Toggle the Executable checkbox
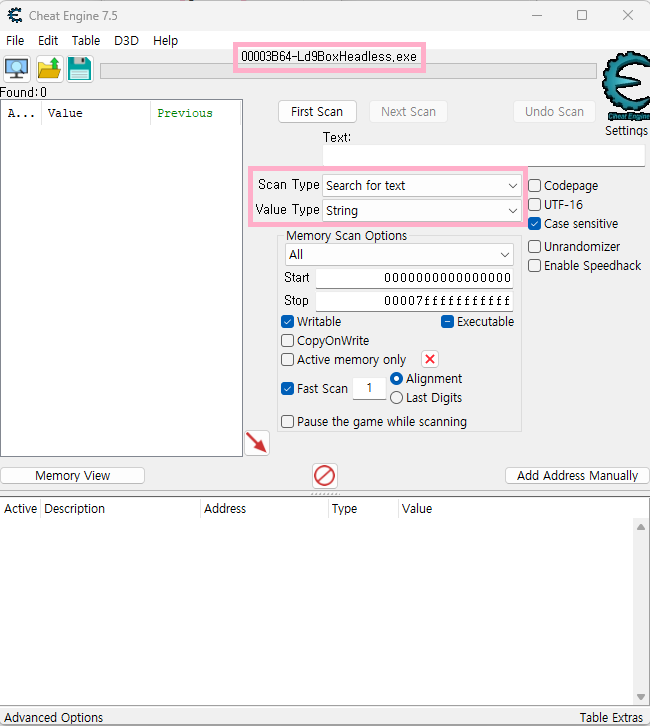Image resolution: width=650 pixels, height=726 pixels. pos(447,322)
